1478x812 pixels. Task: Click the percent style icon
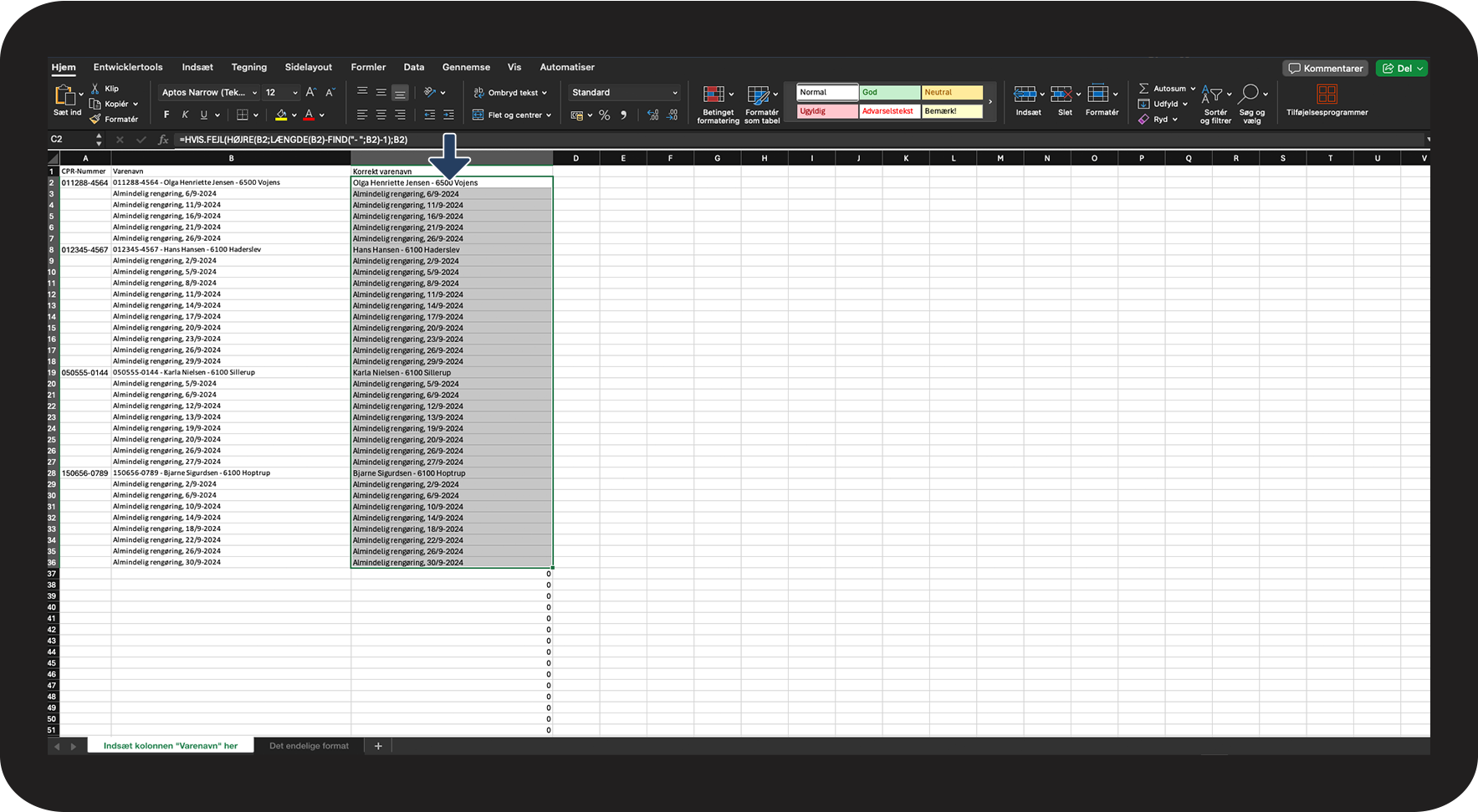click(x=604, y=115)
